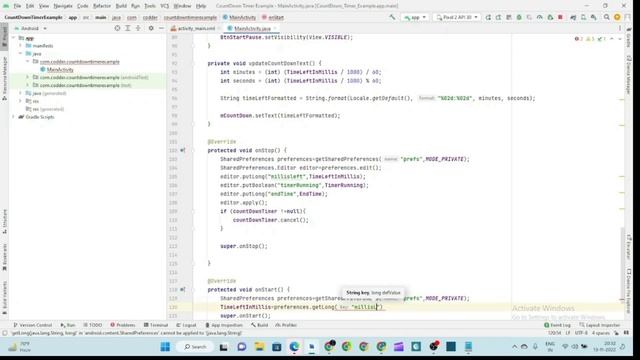640x360 pixels.
Task: Select res (generated) in project tree
Action: (45, 109)
